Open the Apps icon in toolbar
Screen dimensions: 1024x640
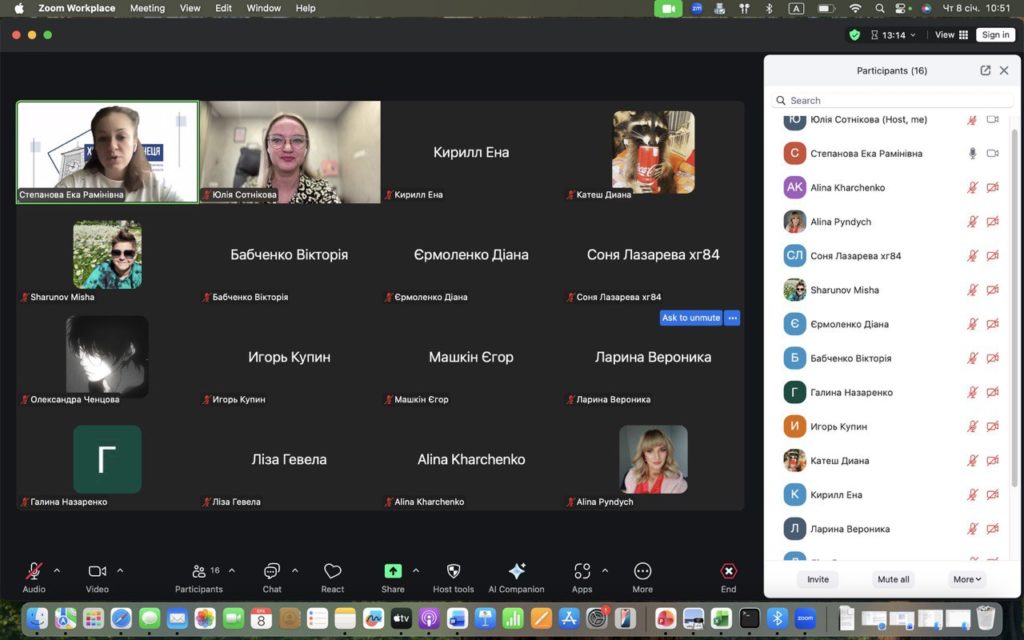tap(582, 571)
